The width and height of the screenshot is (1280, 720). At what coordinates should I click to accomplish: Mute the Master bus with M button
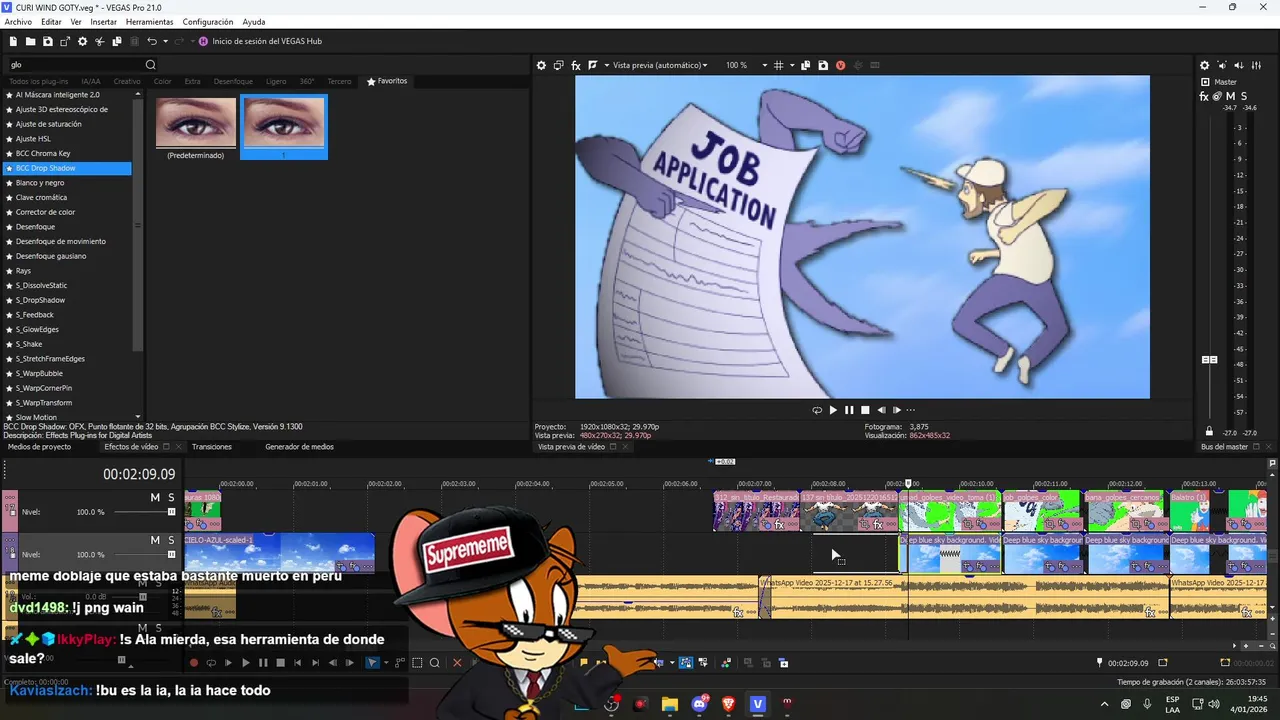coord(1230,96)
